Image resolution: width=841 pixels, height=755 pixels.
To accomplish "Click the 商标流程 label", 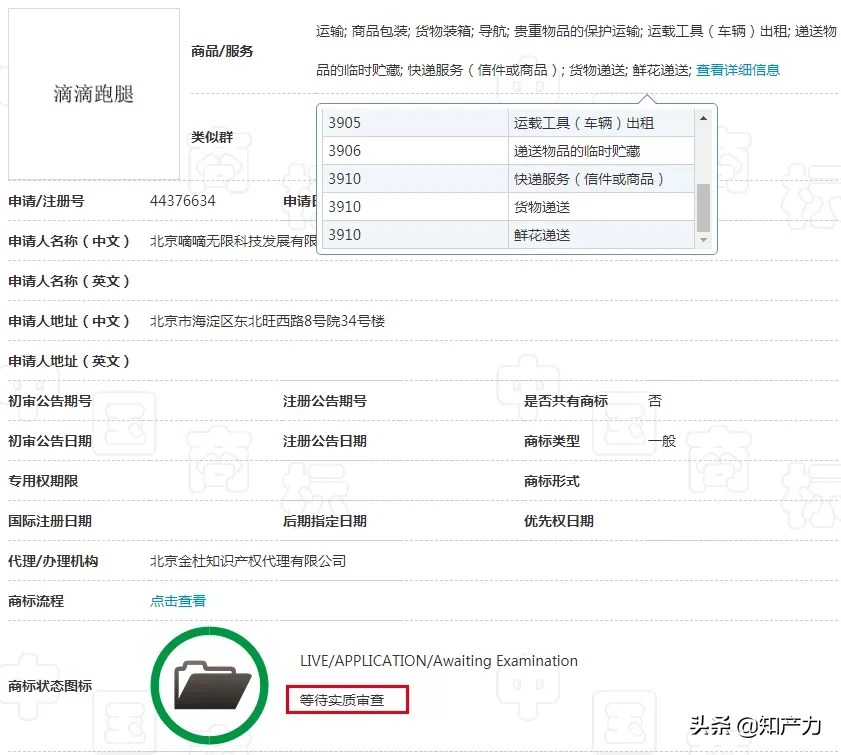I will [x=36, y=601].
